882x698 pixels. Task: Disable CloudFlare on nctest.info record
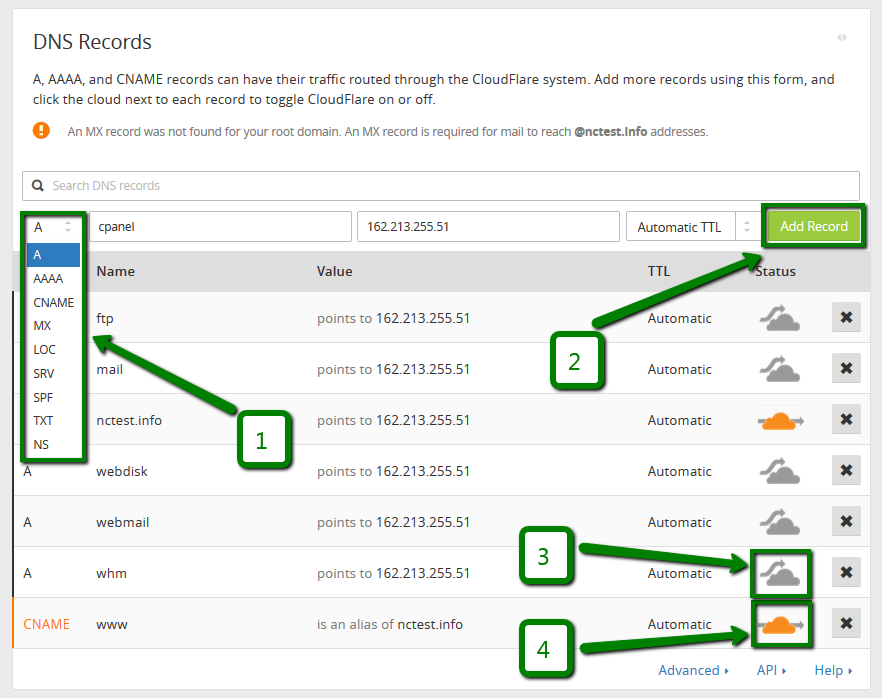(x=781, y=420)
